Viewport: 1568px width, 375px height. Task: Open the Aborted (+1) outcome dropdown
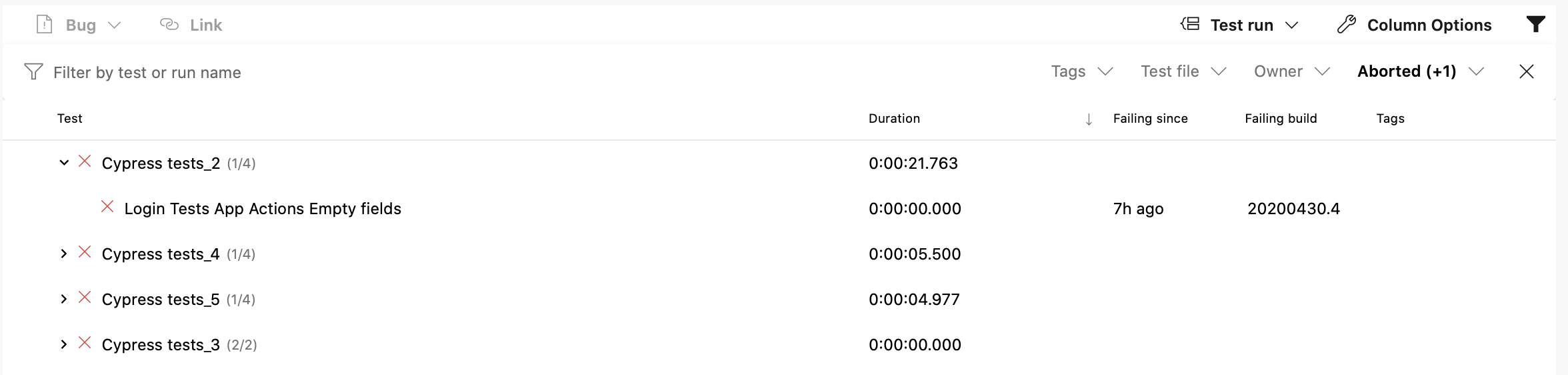[x=1421, y=71]
